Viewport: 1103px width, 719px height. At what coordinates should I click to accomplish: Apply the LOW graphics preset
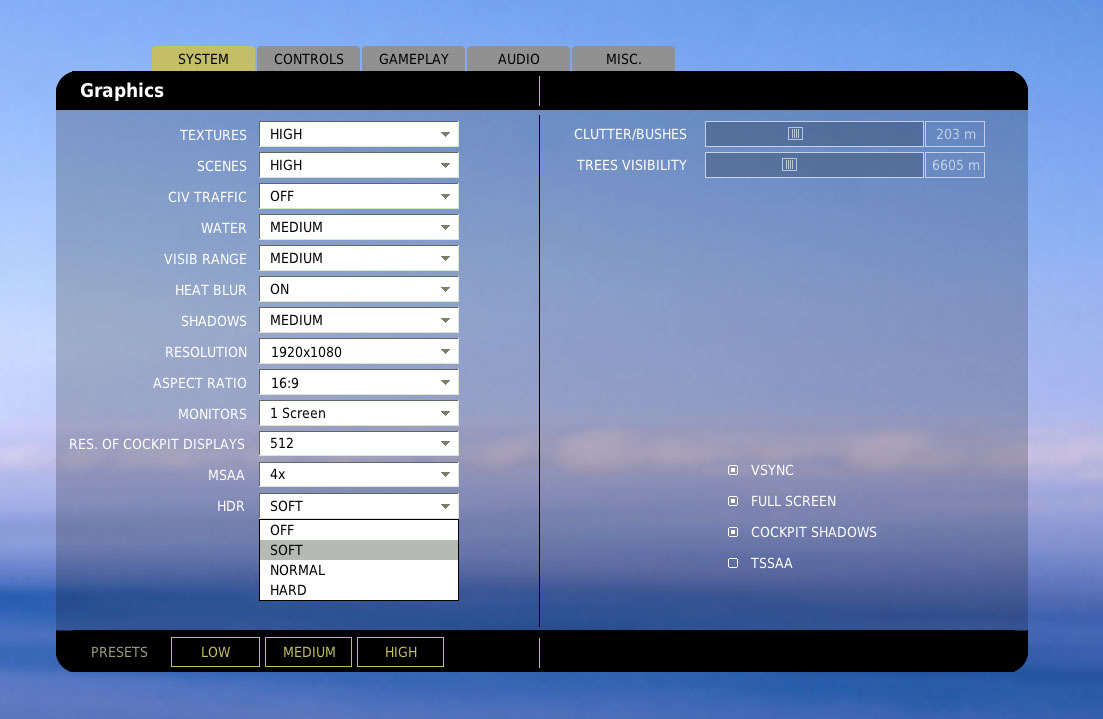pyautogui.click(x=215, y=652)
